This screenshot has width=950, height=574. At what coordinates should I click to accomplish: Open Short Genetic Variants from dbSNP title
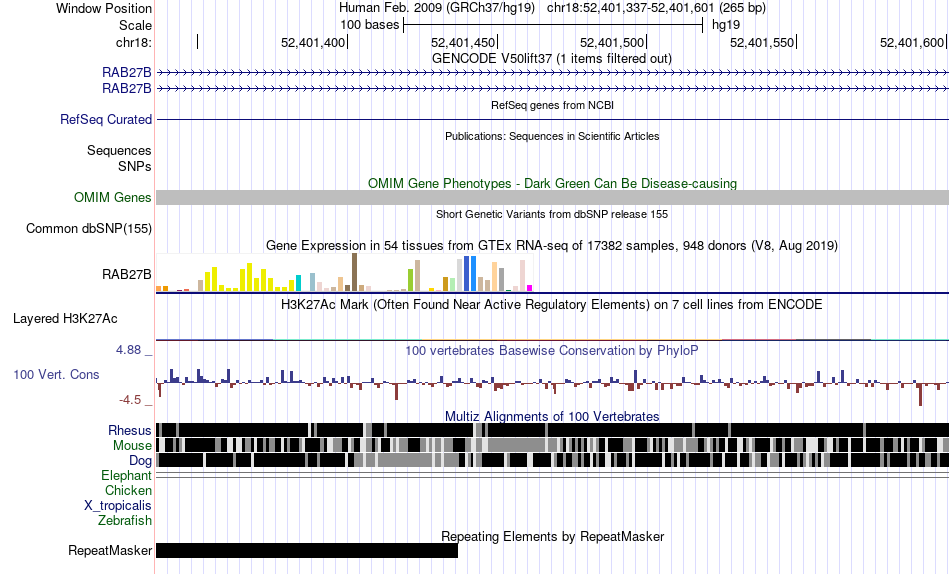[552, 215]
